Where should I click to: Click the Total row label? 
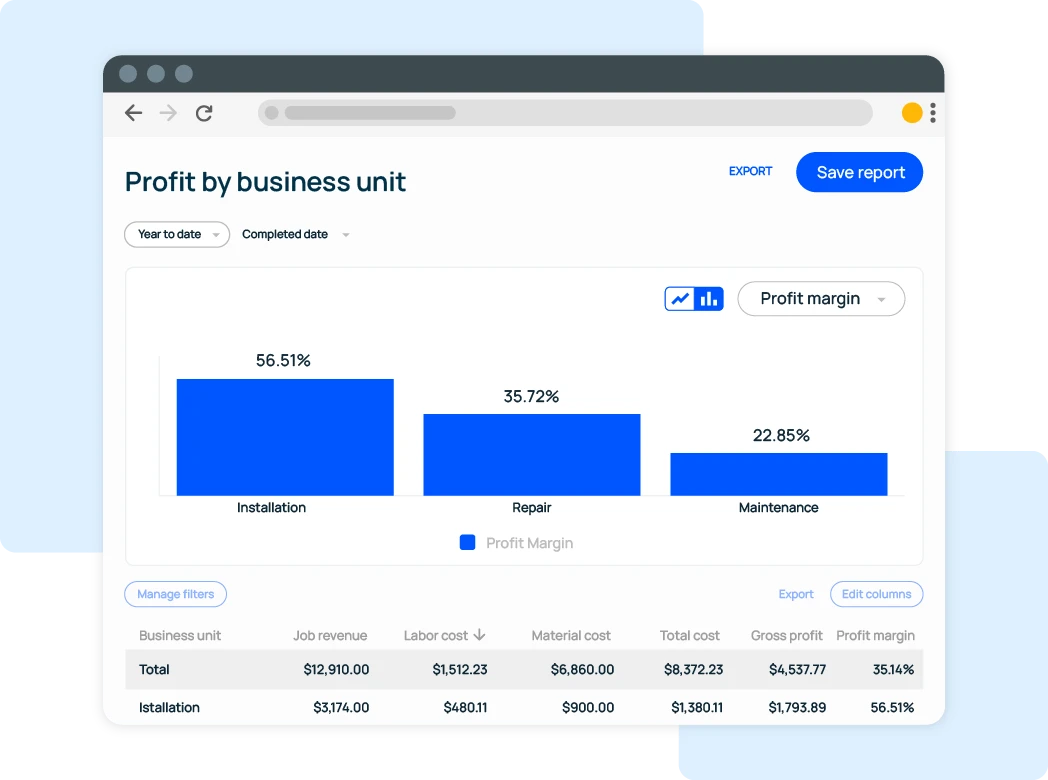click(x=154, y=669)
